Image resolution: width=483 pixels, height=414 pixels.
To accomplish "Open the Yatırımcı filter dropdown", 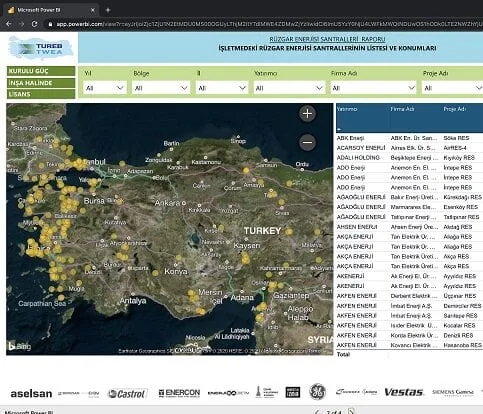I will [x=289, y=88].
